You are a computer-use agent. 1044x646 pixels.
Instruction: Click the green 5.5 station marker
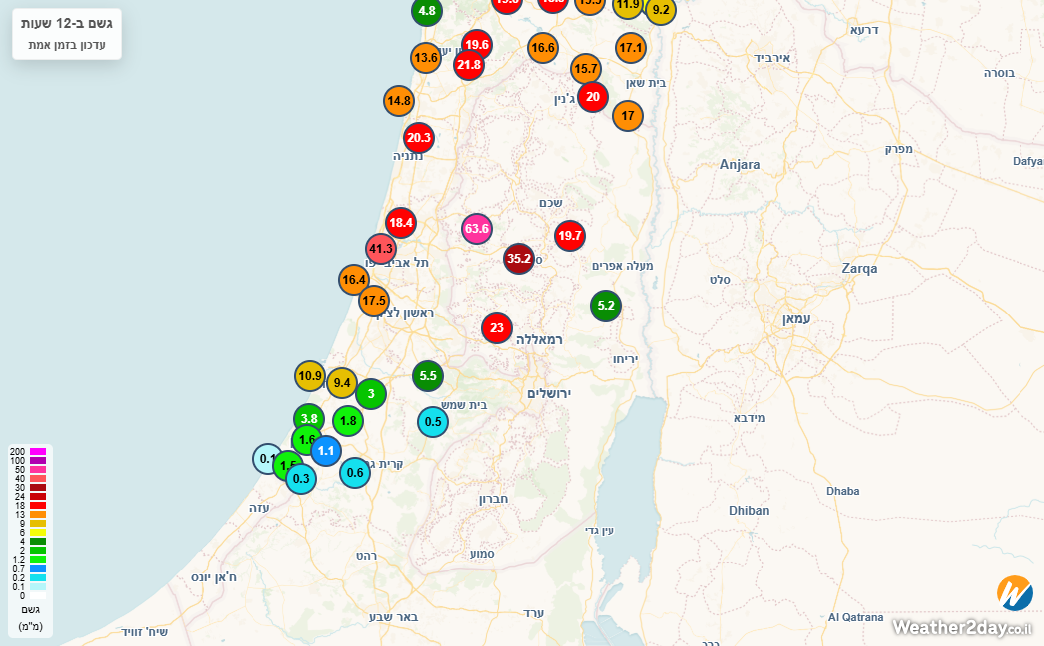(428, 376)
